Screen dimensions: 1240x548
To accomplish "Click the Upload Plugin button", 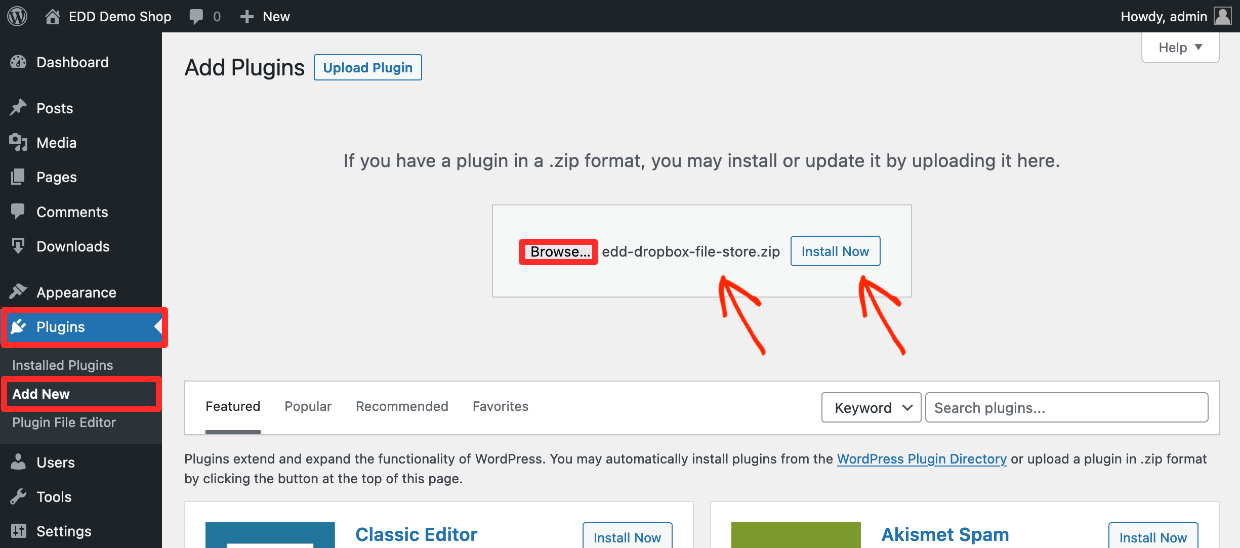I will 368,67.
